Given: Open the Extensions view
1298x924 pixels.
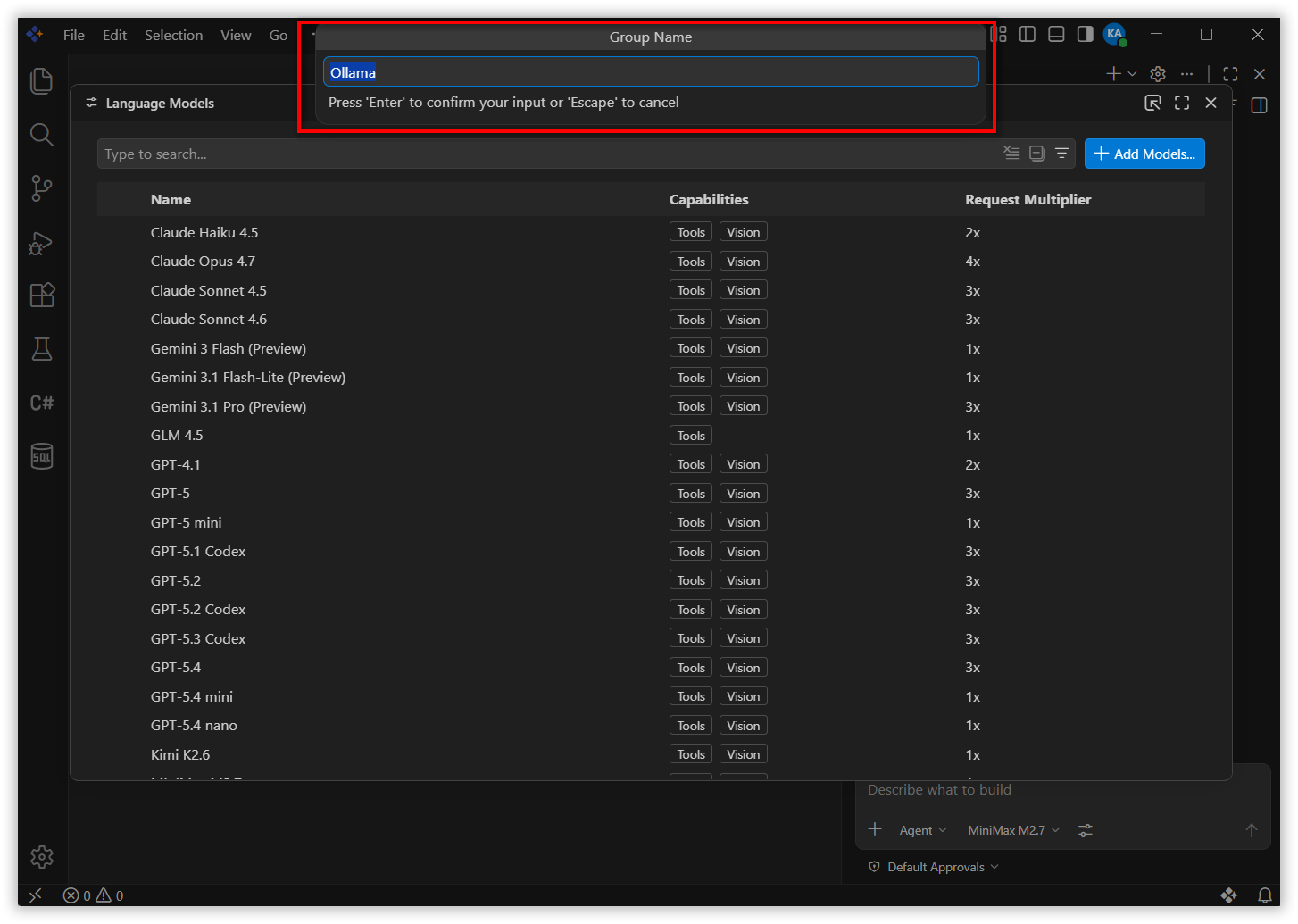Looking at the screenshot, I should click(42, 296).
